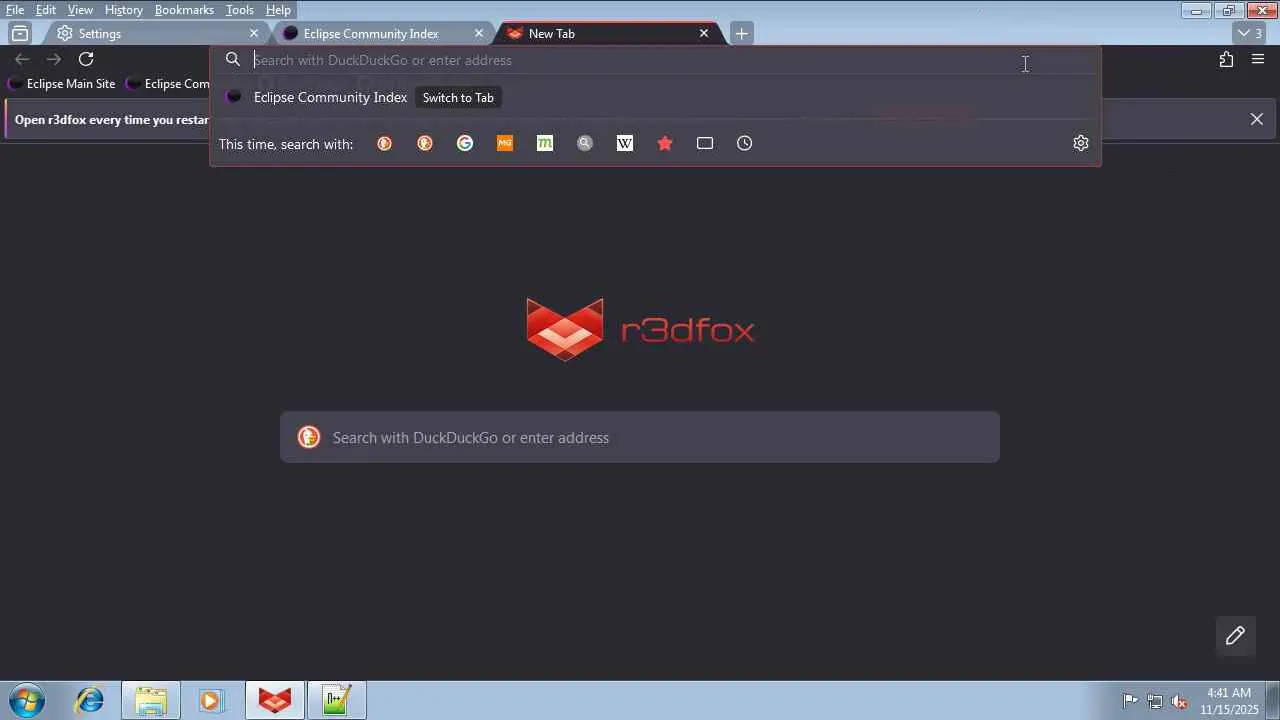Open Notepad++ from the taskbar

(337, 700)
